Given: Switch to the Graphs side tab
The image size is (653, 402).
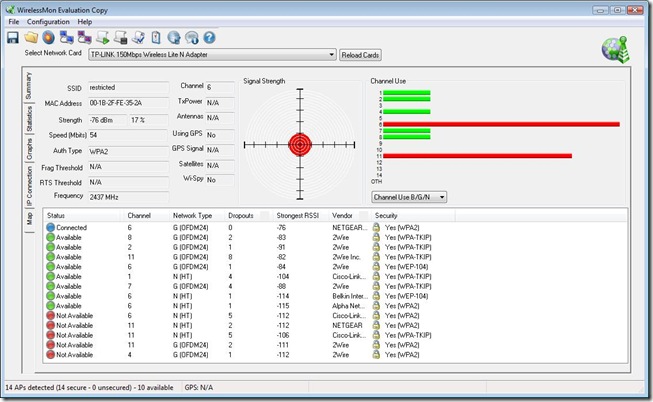Looking at the screenshot, I should click(30, 149).
